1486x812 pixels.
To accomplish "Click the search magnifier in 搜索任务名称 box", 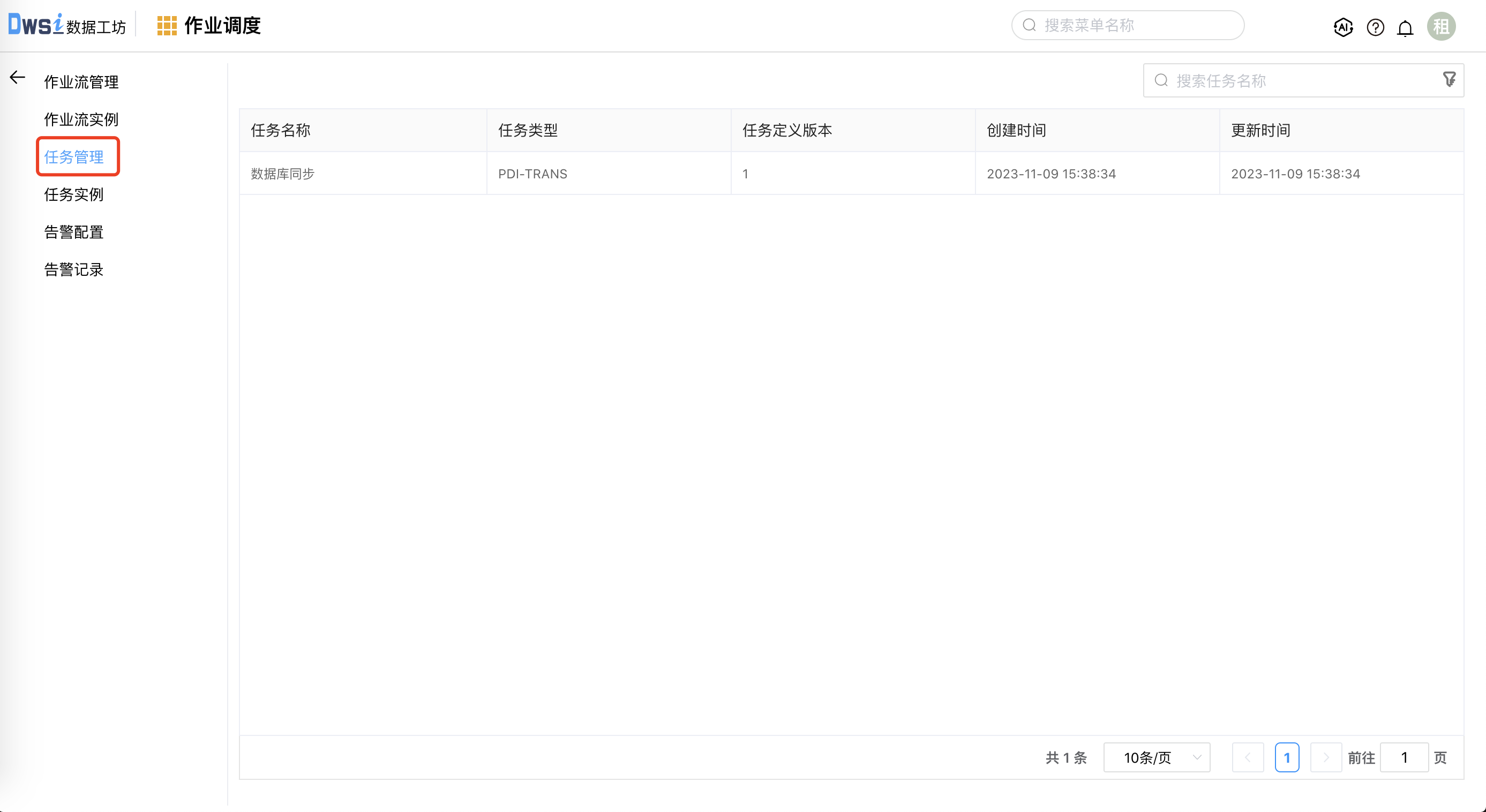I will click(1161, 80).
